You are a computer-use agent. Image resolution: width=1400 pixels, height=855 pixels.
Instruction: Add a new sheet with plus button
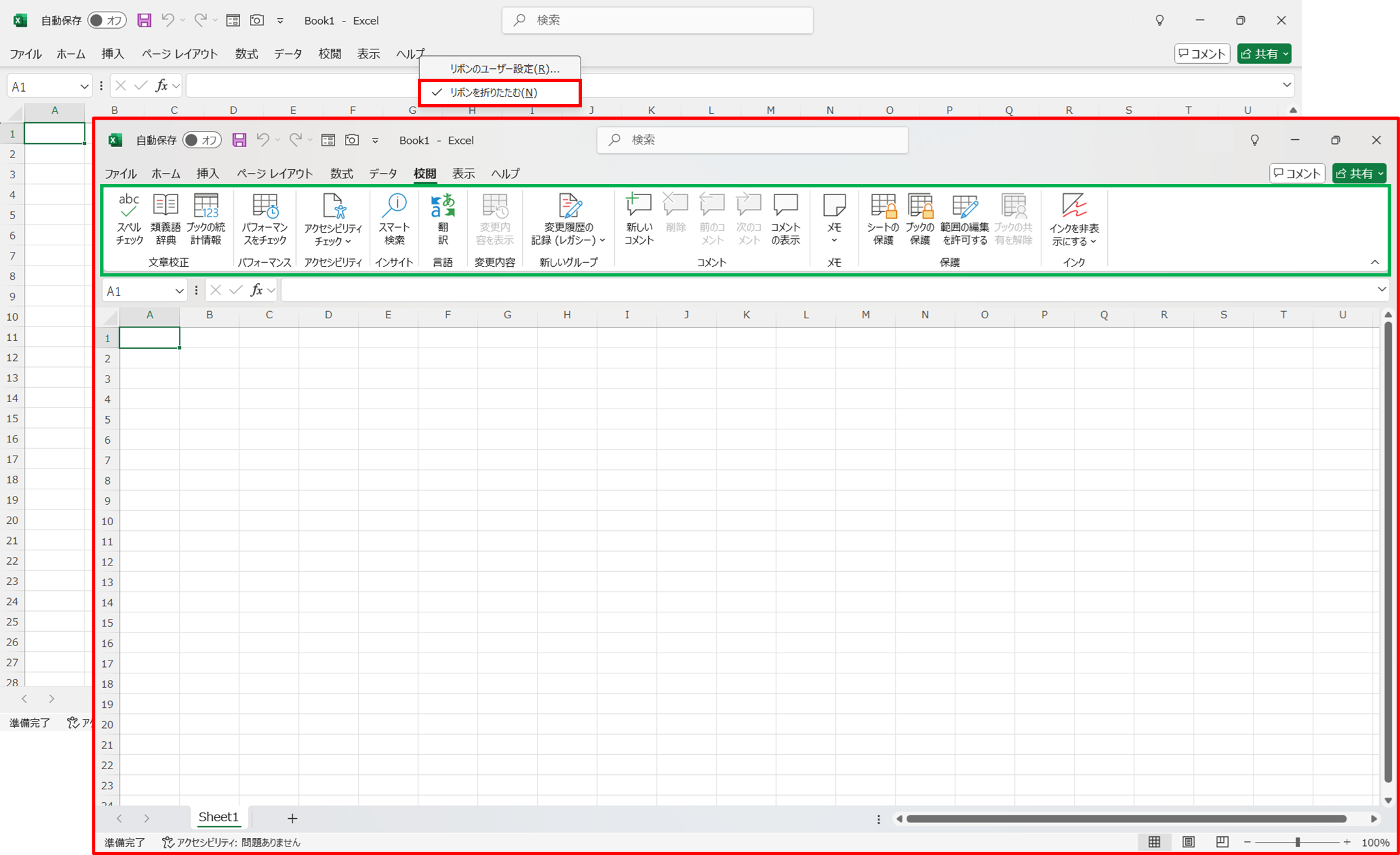coord(292,818)
